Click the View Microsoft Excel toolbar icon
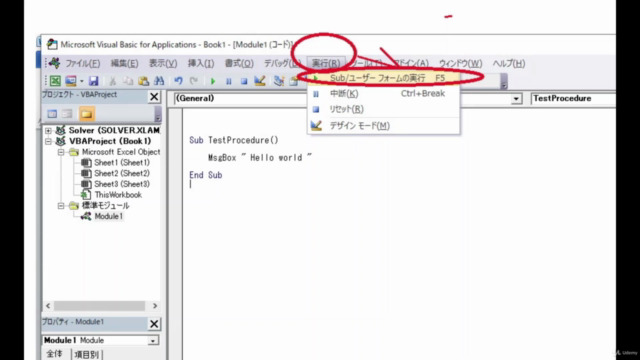 pyautogui.click(x=56, y=81)
